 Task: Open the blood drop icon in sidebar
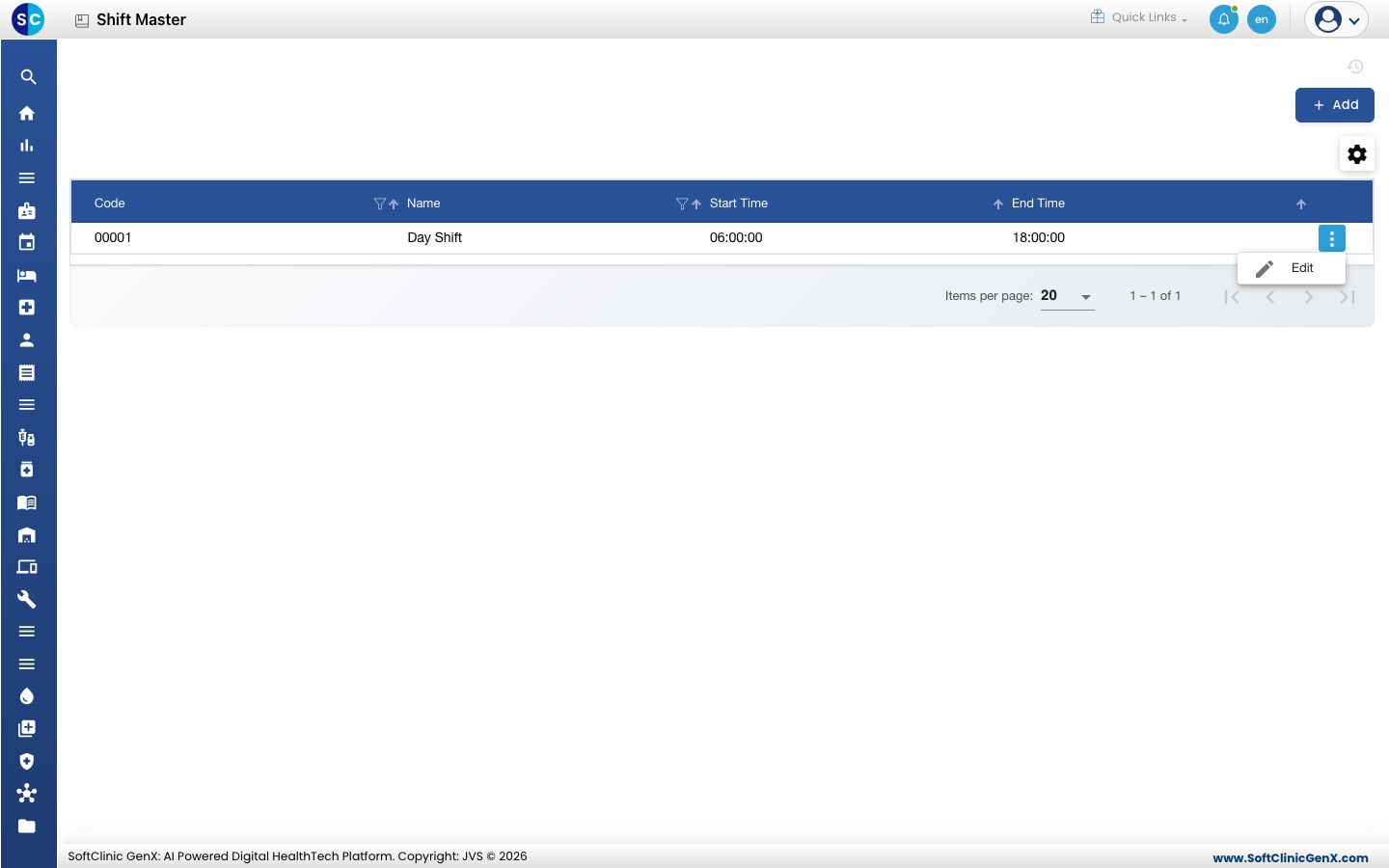point(27,696)
